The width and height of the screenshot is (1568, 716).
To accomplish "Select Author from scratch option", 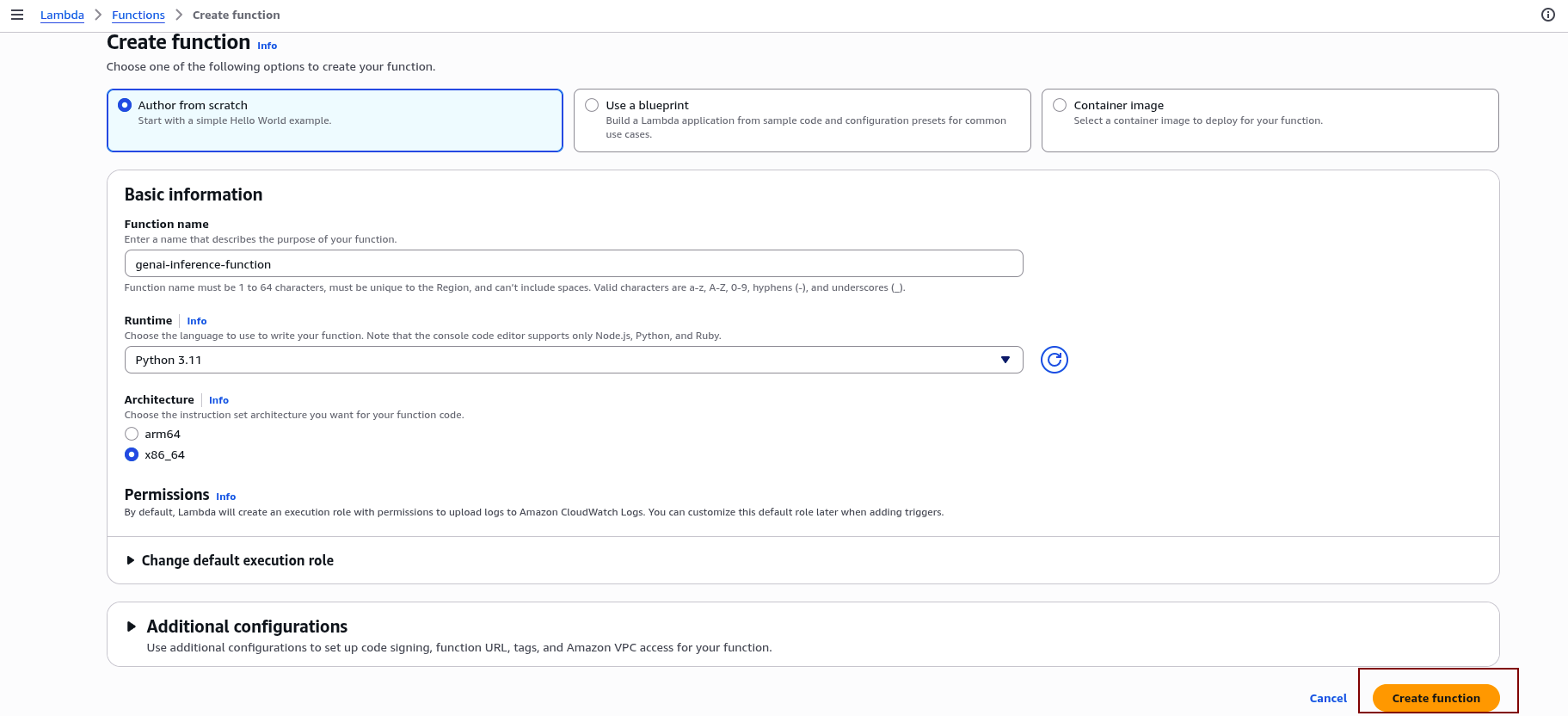I will 126,105.
